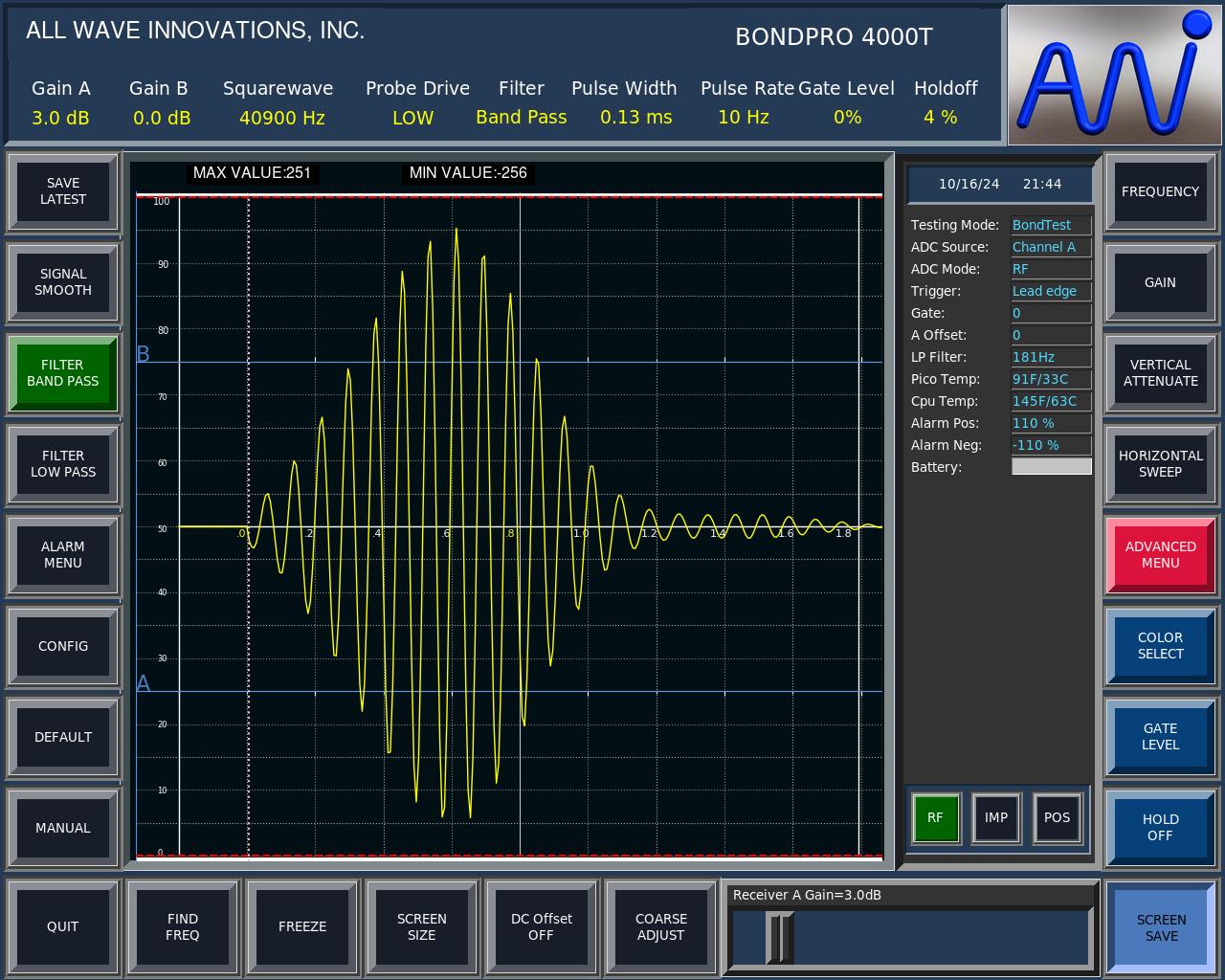Click the Cpu Temp 145F/63C value
This screenshot has height=980, width=1225.
tap(1051, 401)
